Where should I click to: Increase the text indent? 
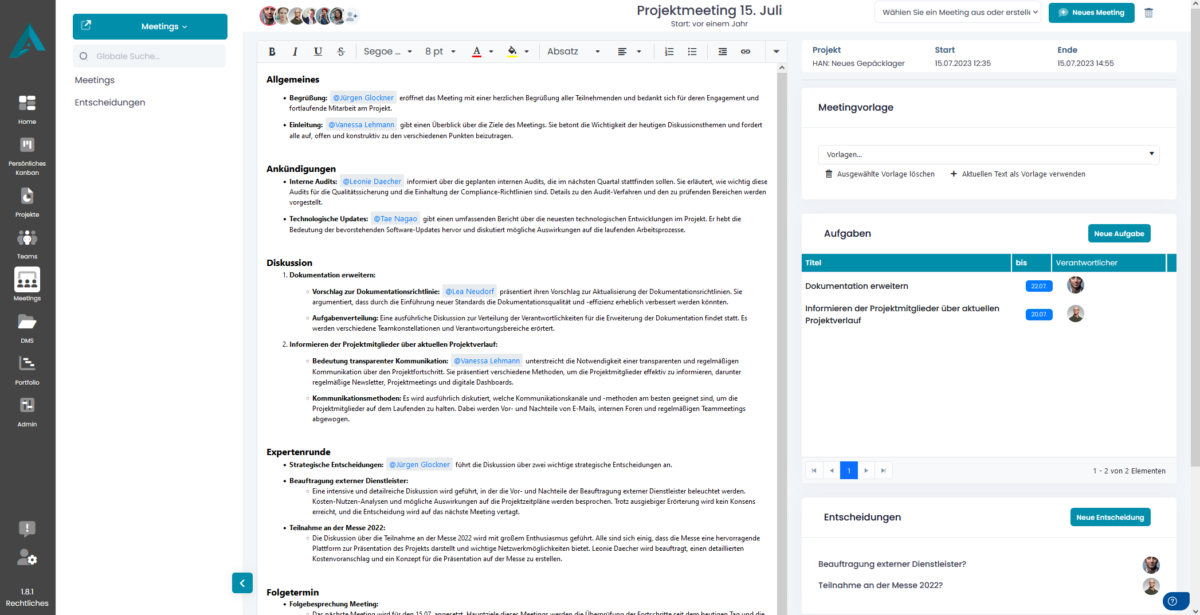click(x=721, y=51)
